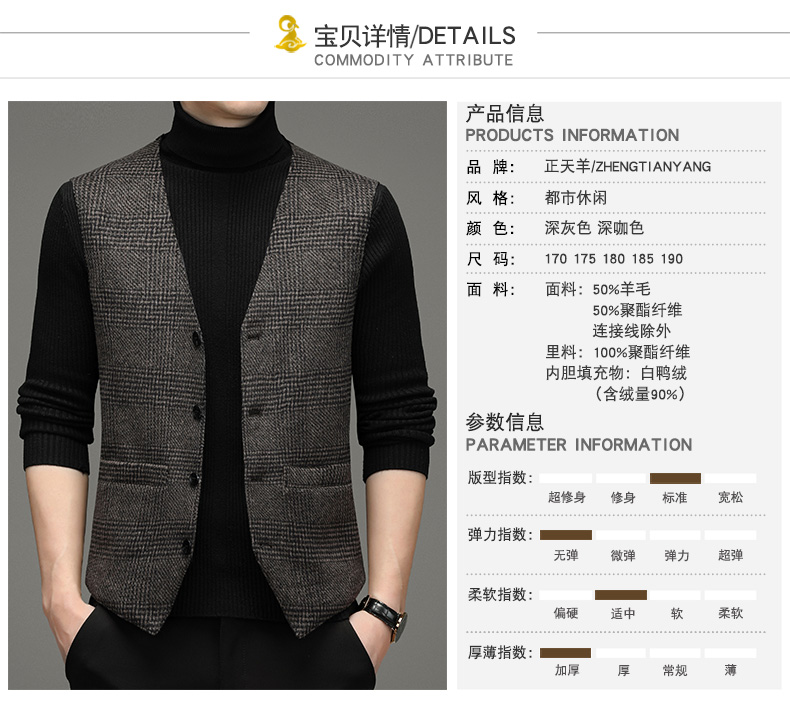Image resolution: width=790 pixels, height=716 pixels.
Task: Click the 都市休闲 style value
Action: [576, 198]
